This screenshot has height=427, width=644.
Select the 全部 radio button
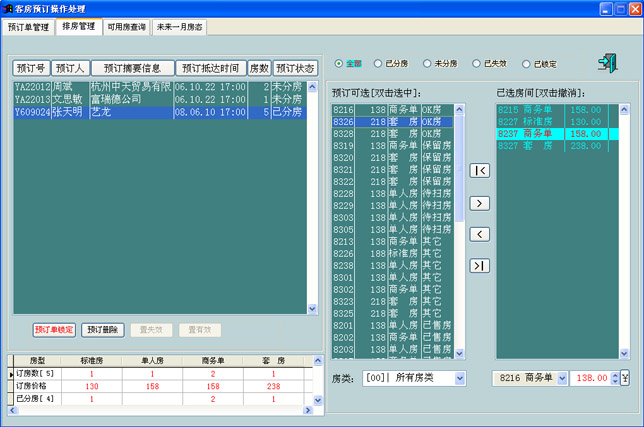(x=338, y=63)
